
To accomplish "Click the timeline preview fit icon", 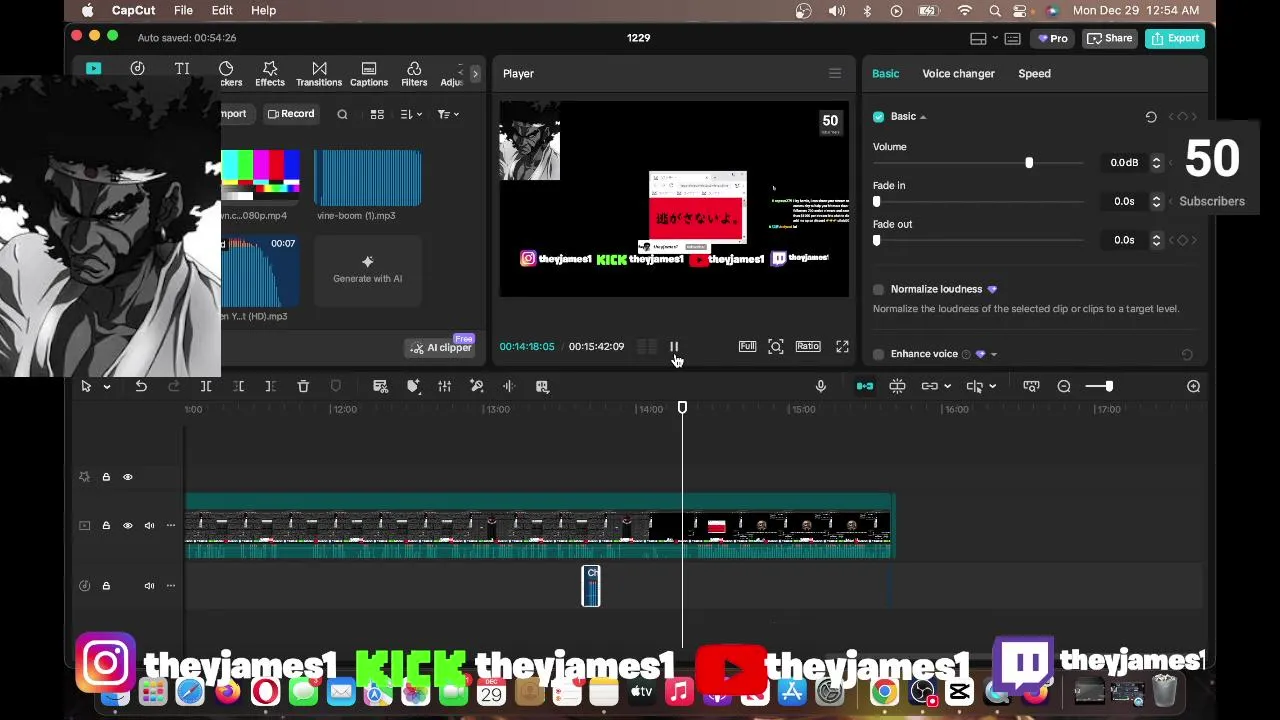I will (x=1031, y=386).
